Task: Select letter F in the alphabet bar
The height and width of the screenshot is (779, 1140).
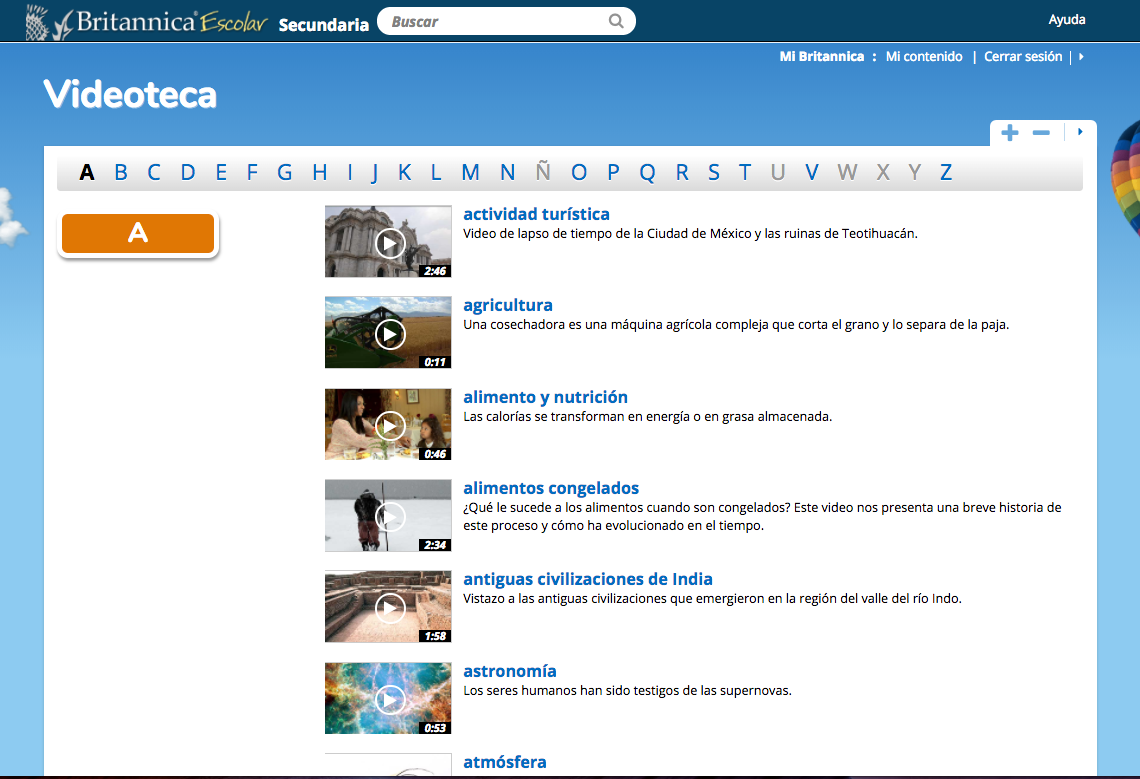Action: coord(252,172)
